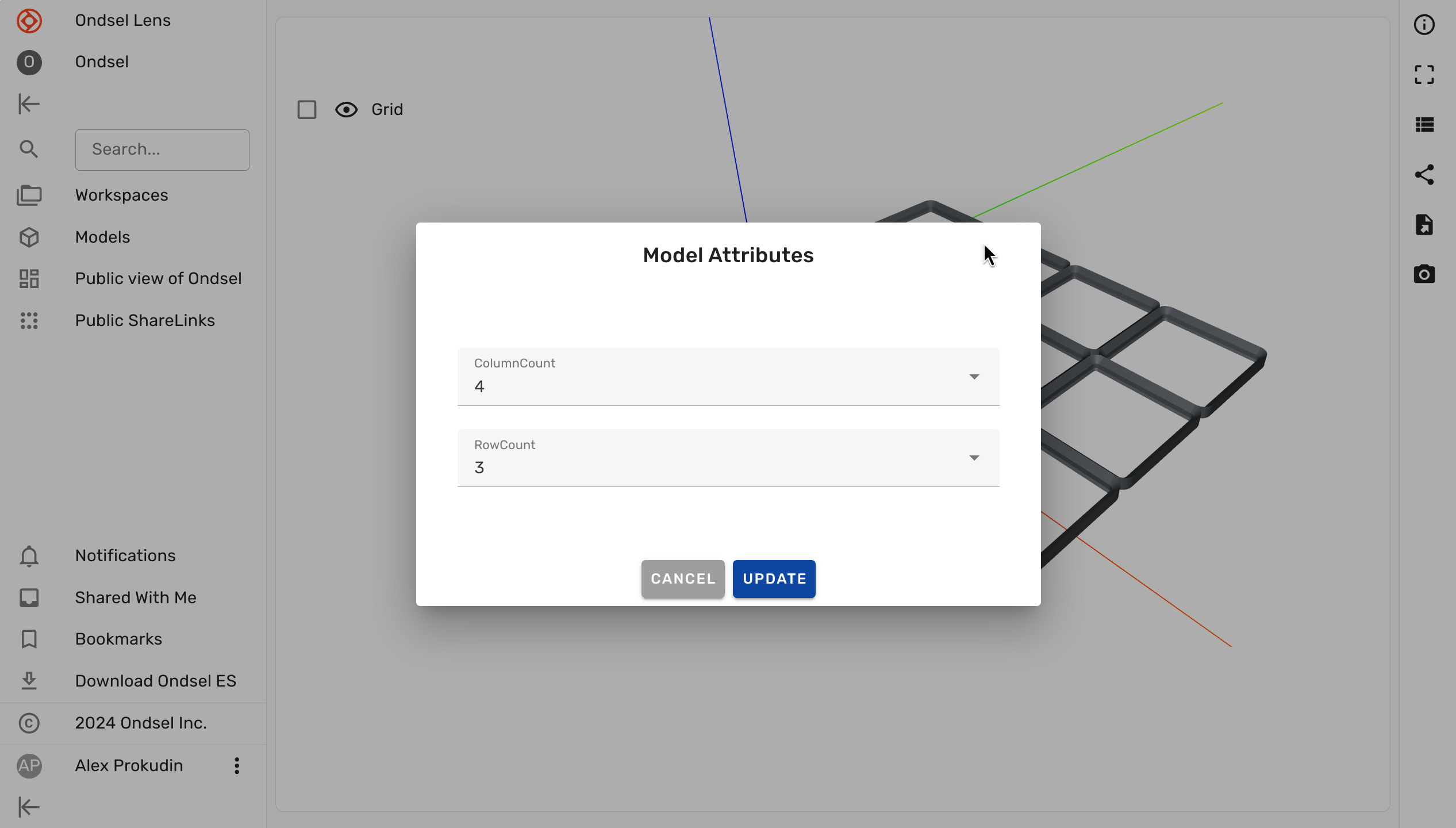Cancel the Model Attributes dialog
Image resolution: width=1456 pixels, height=828 pixels.
pyautogui.click(x=682, y=579)
